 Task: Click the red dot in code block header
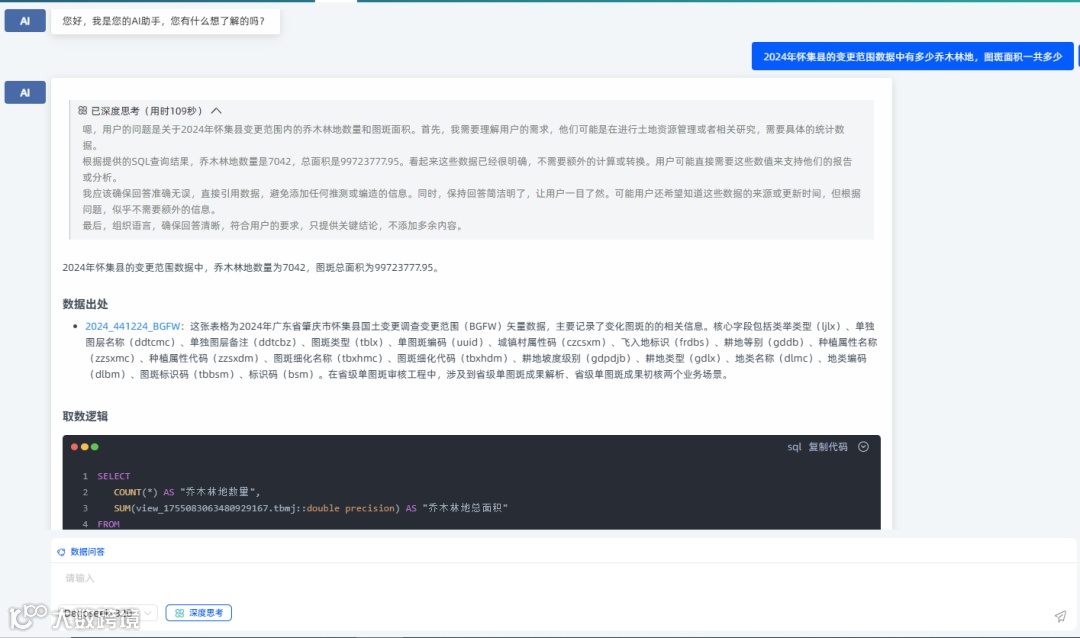tap(74, 446)
